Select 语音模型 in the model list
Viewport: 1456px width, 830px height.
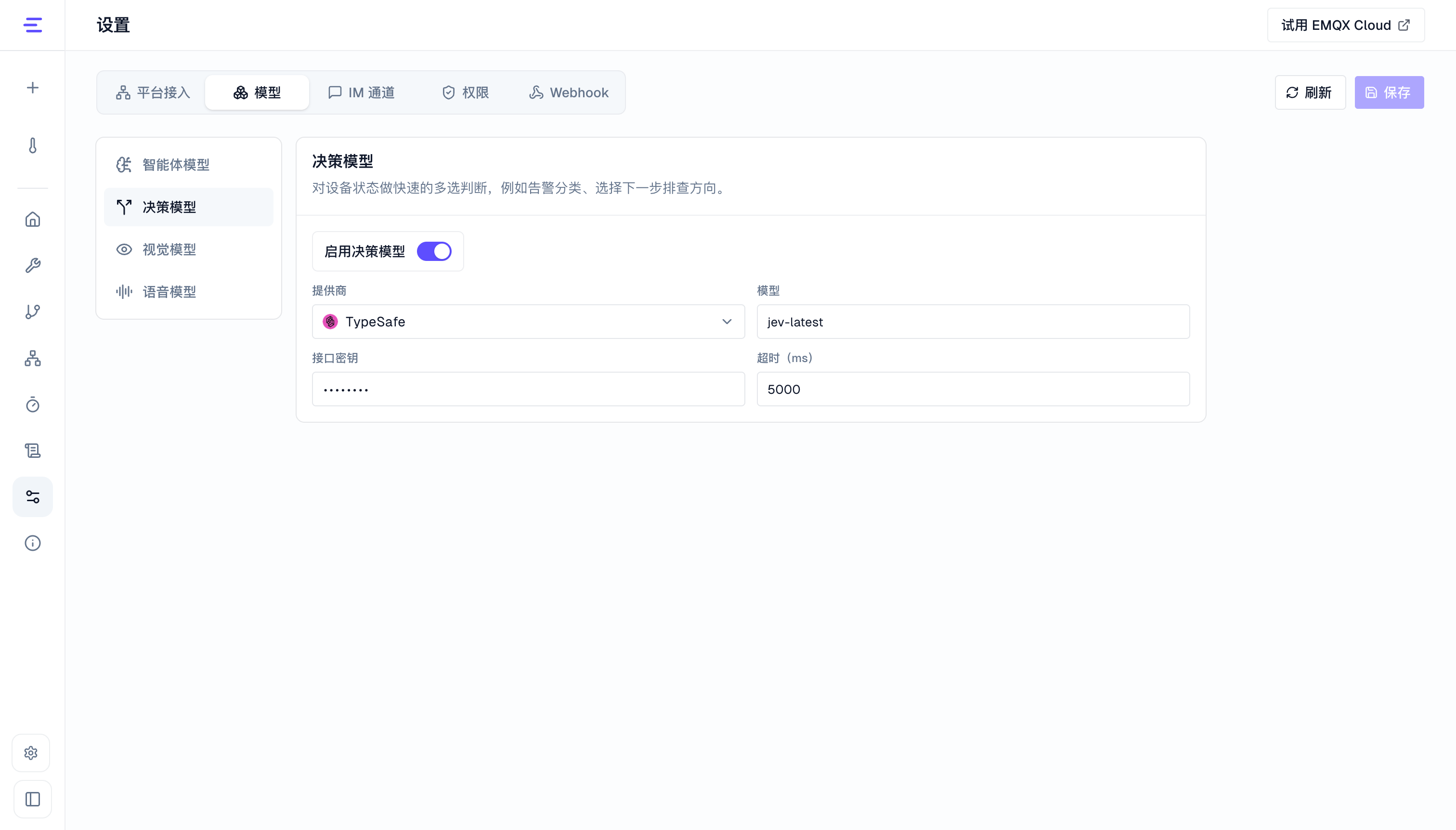(189, 292)
